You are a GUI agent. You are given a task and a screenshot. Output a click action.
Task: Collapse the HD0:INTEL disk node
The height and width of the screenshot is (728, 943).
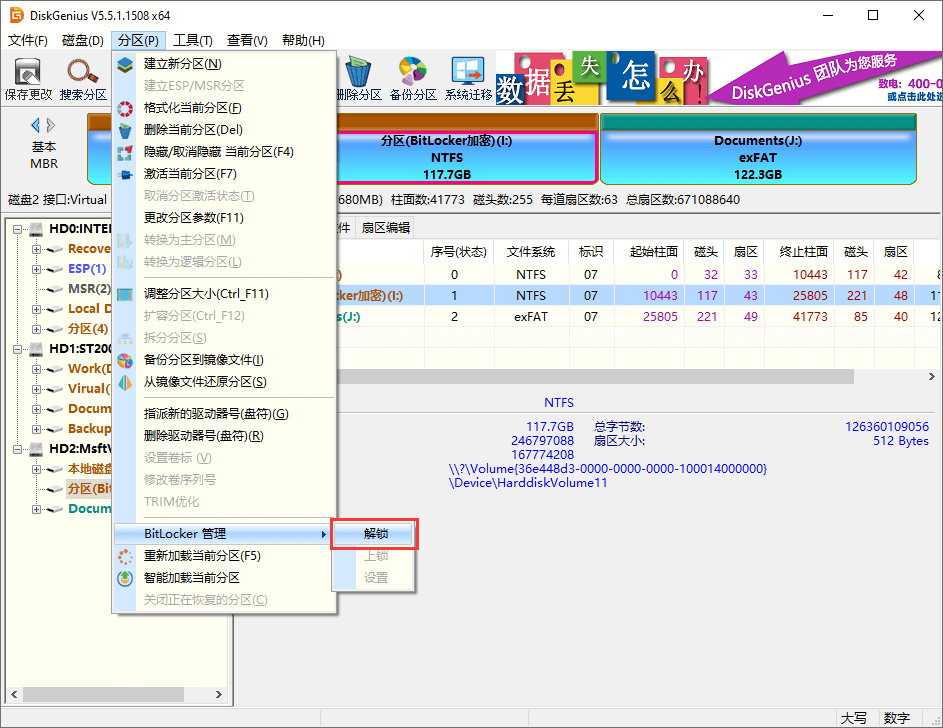(15, 228)
